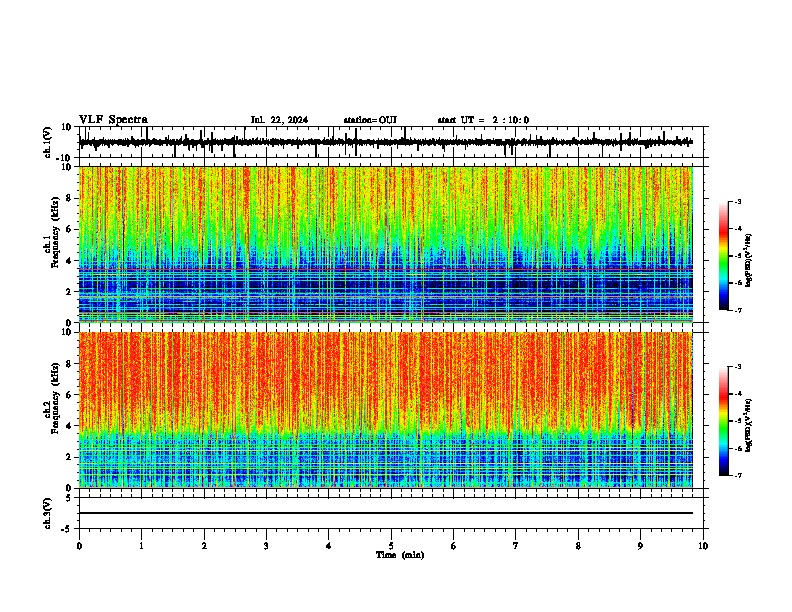Click the "start UT = 2:10:0" header text

[483, 120]
